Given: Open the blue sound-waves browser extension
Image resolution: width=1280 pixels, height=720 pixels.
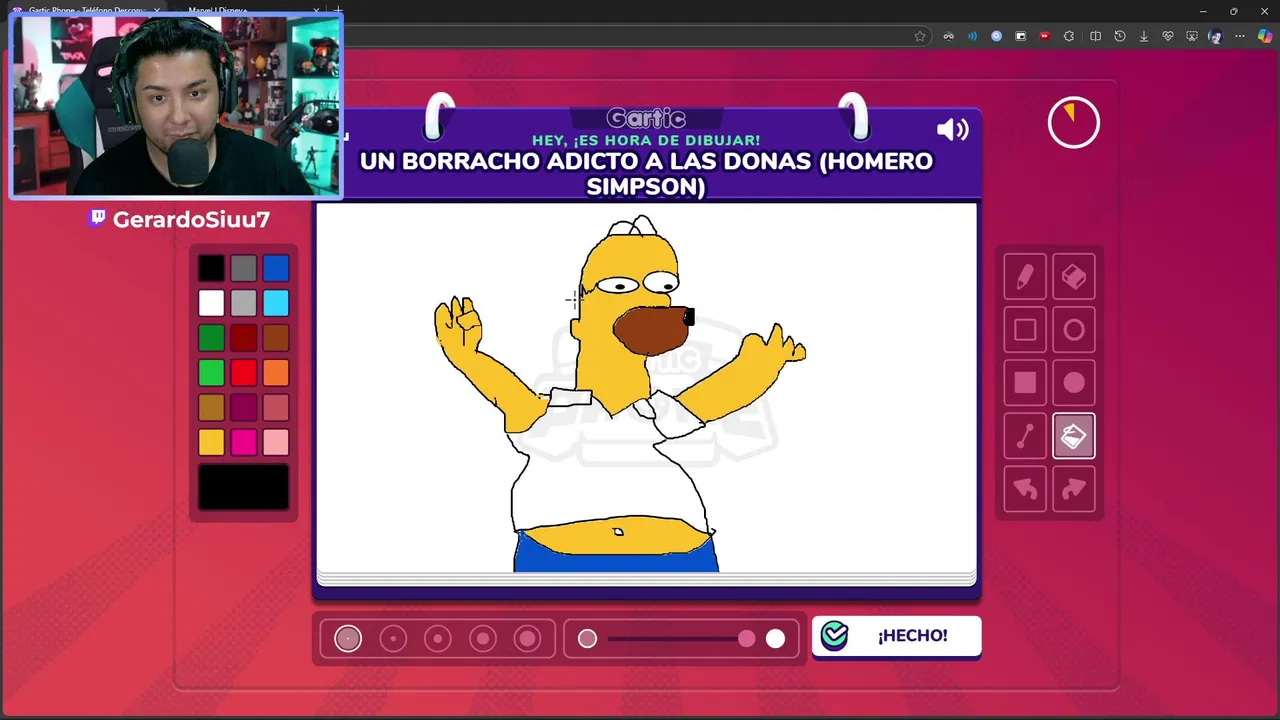Looking at the screenshot, I should (x=972, y=36).
